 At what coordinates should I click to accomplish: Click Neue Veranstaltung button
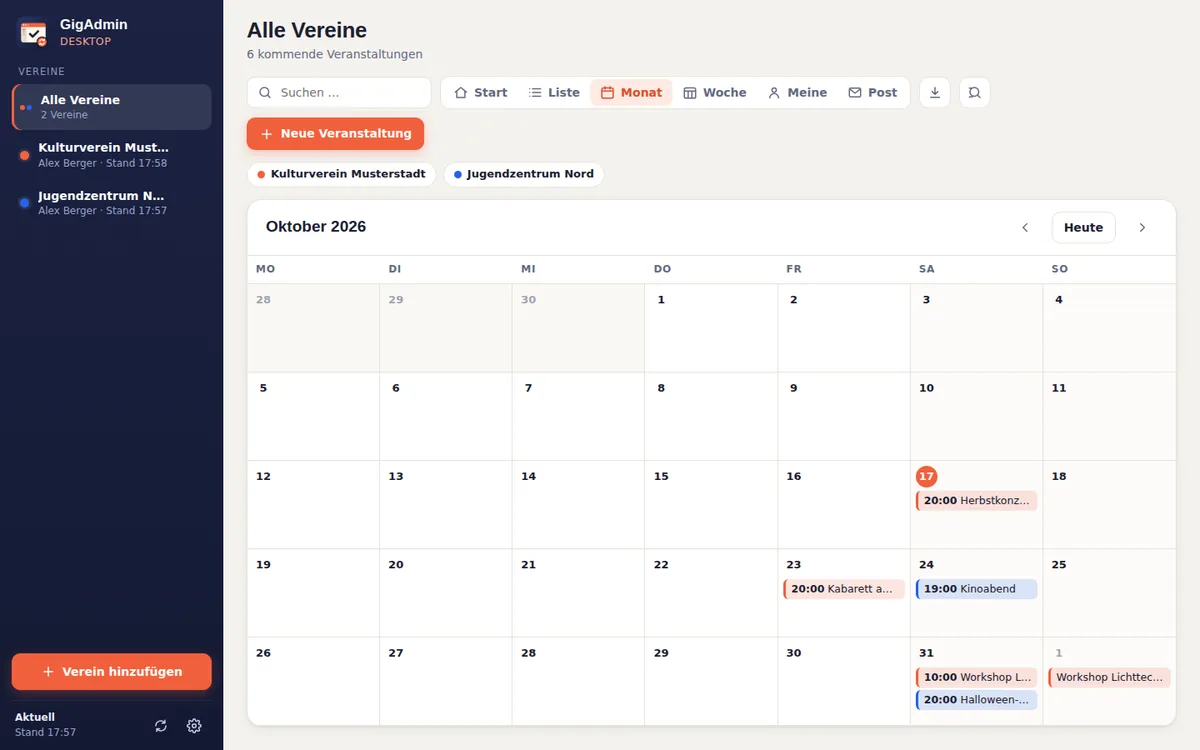coord(335,133)
